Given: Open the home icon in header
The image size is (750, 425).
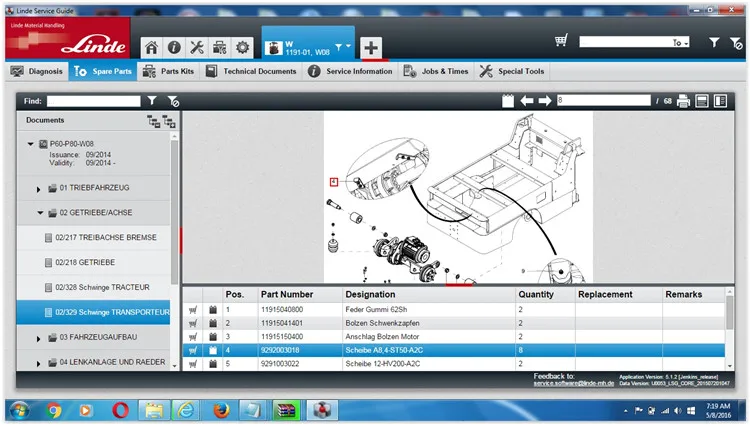Looking at the screenshot, I should point(152,47).
